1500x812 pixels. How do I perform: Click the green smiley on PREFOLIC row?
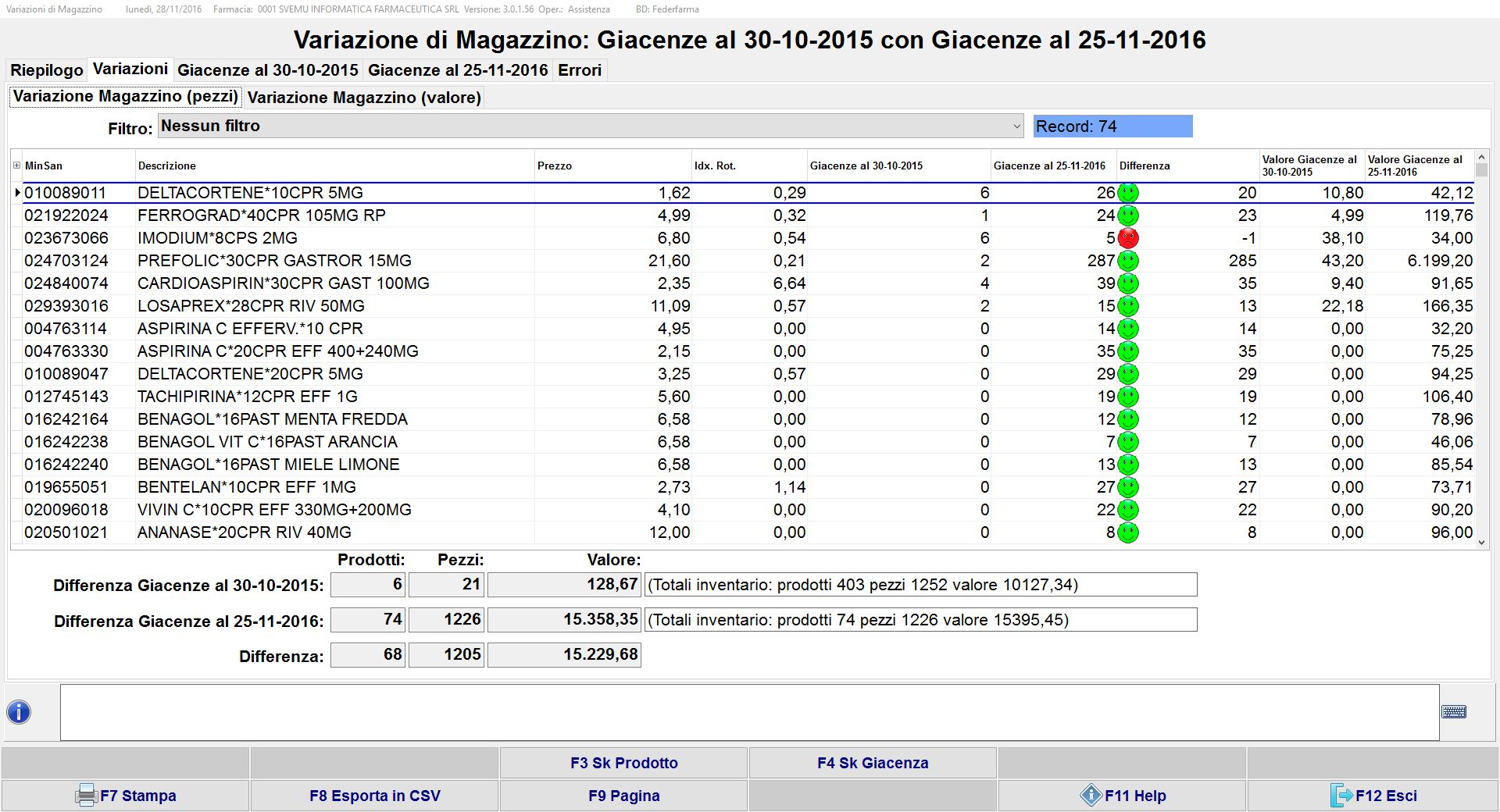pos(1127,261)
